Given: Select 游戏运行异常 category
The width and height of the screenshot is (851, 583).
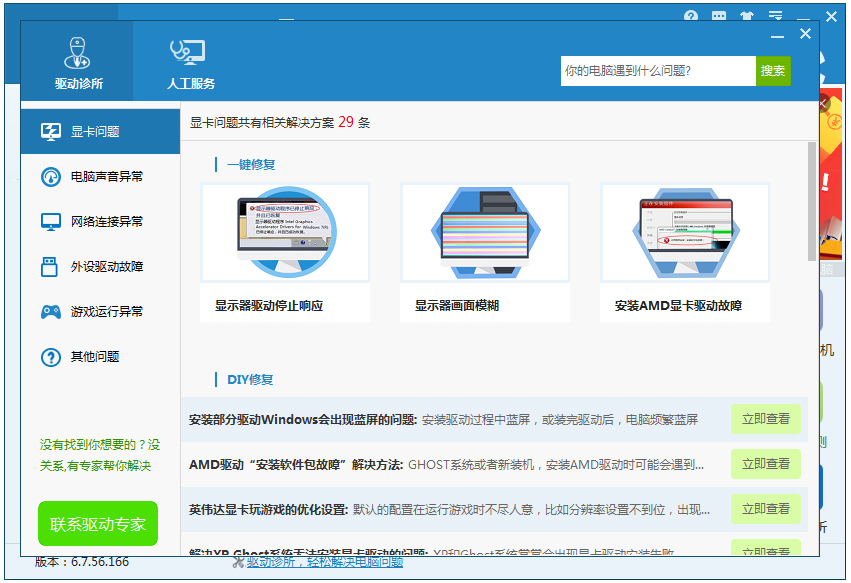Looking at the screenshot, I should click(100, 312).
